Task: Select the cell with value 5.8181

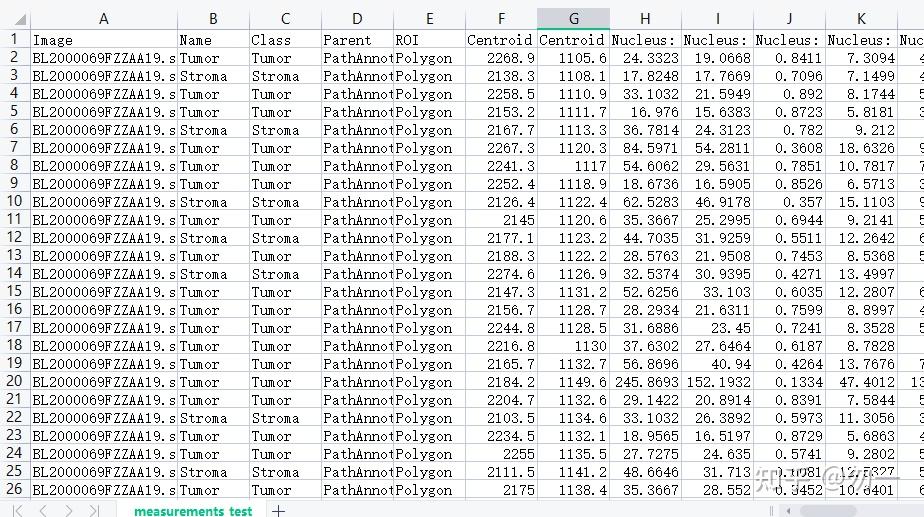Action: pyautogui.click(x=862, y=112)
